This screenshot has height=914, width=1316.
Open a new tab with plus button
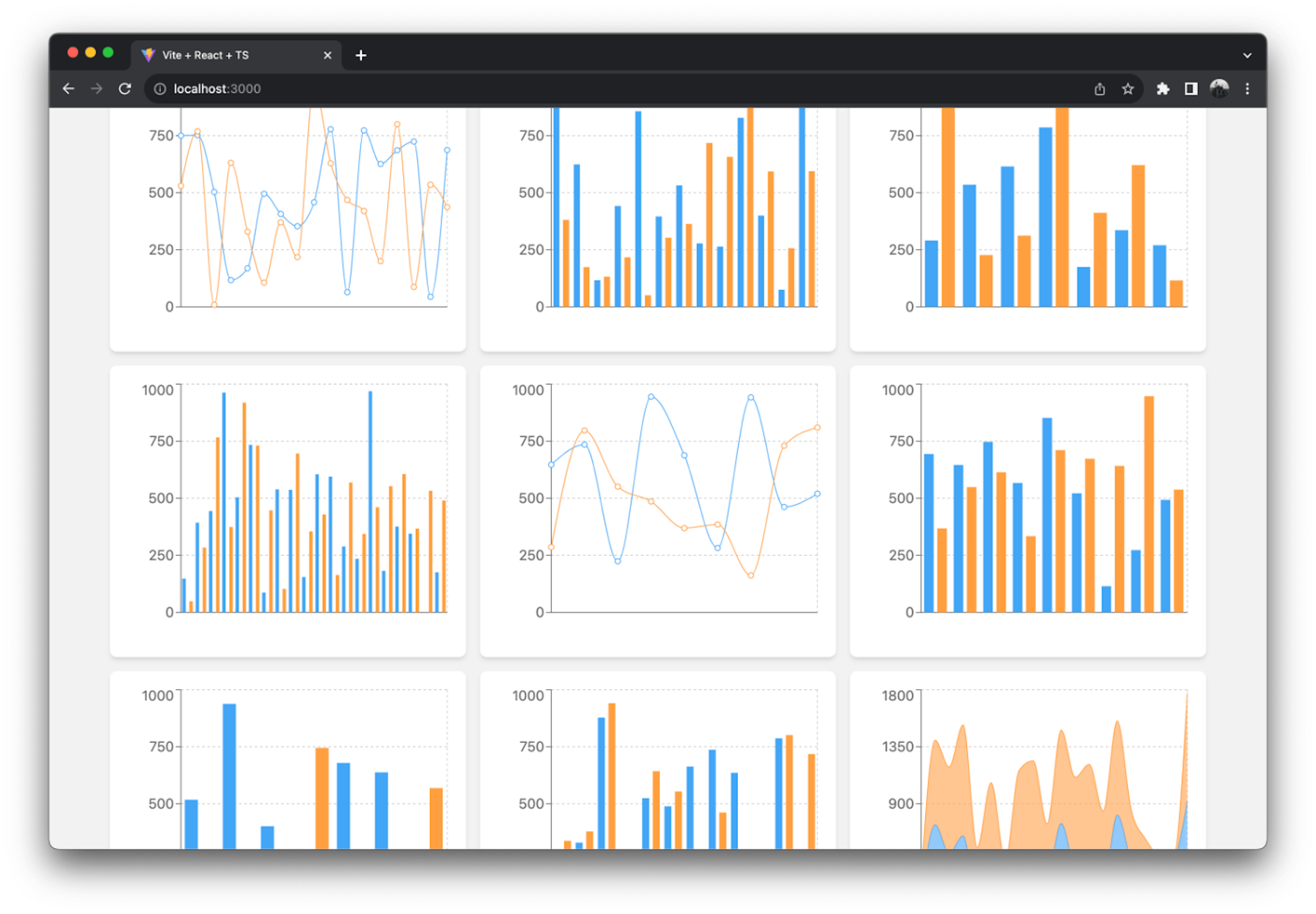click(361, 56)
